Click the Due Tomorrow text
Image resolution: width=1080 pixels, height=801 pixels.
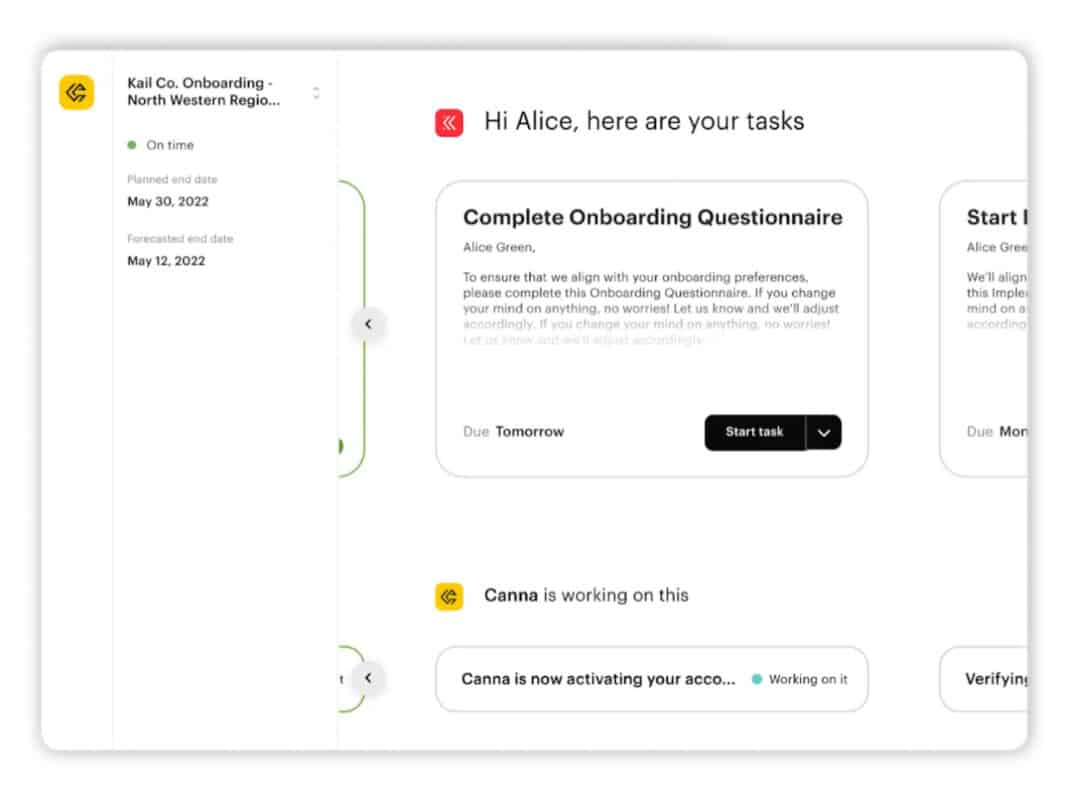click(513, 431)
